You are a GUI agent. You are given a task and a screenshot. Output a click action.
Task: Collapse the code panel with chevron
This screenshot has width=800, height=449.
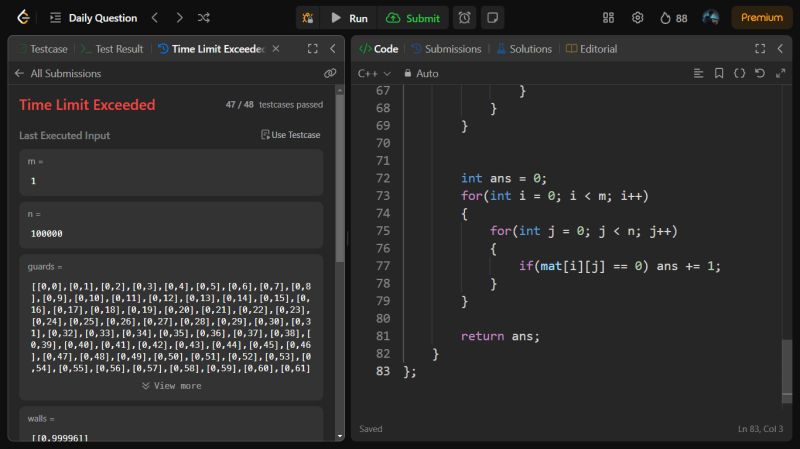(780, 49)
